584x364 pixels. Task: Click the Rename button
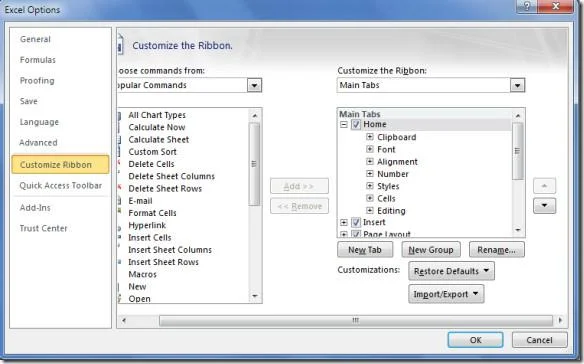497,250
